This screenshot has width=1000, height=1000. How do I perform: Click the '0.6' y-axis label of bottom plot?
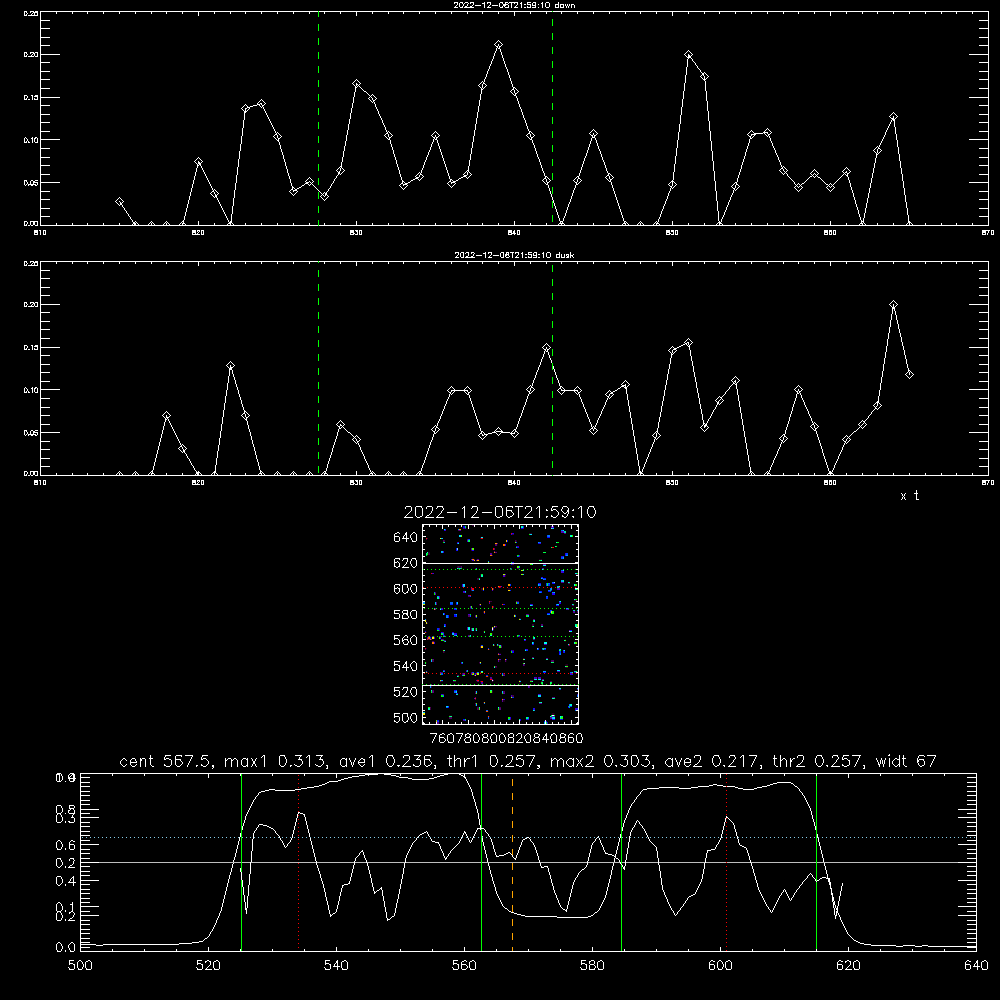pos(66,845)
